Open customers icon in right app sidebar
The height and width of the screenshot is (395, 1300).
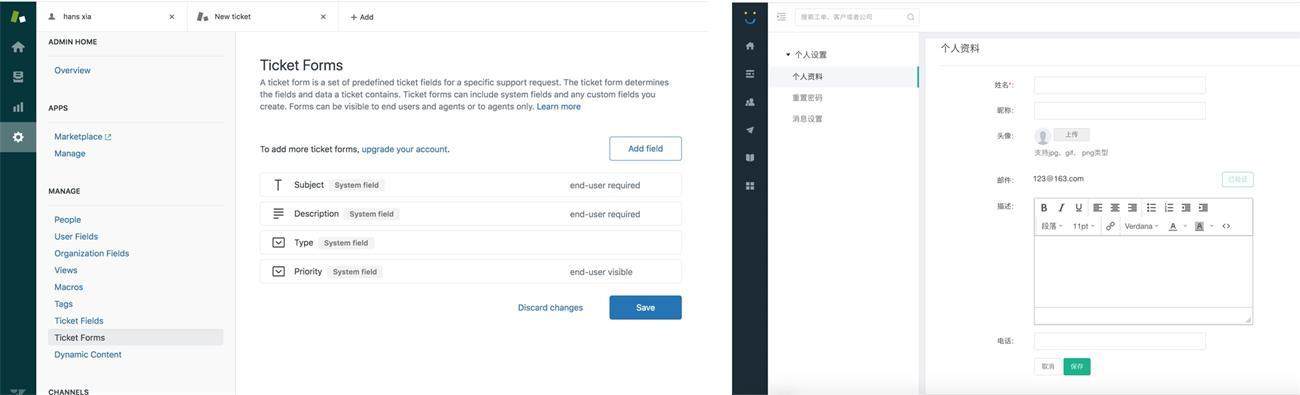[x=750, y=102]
